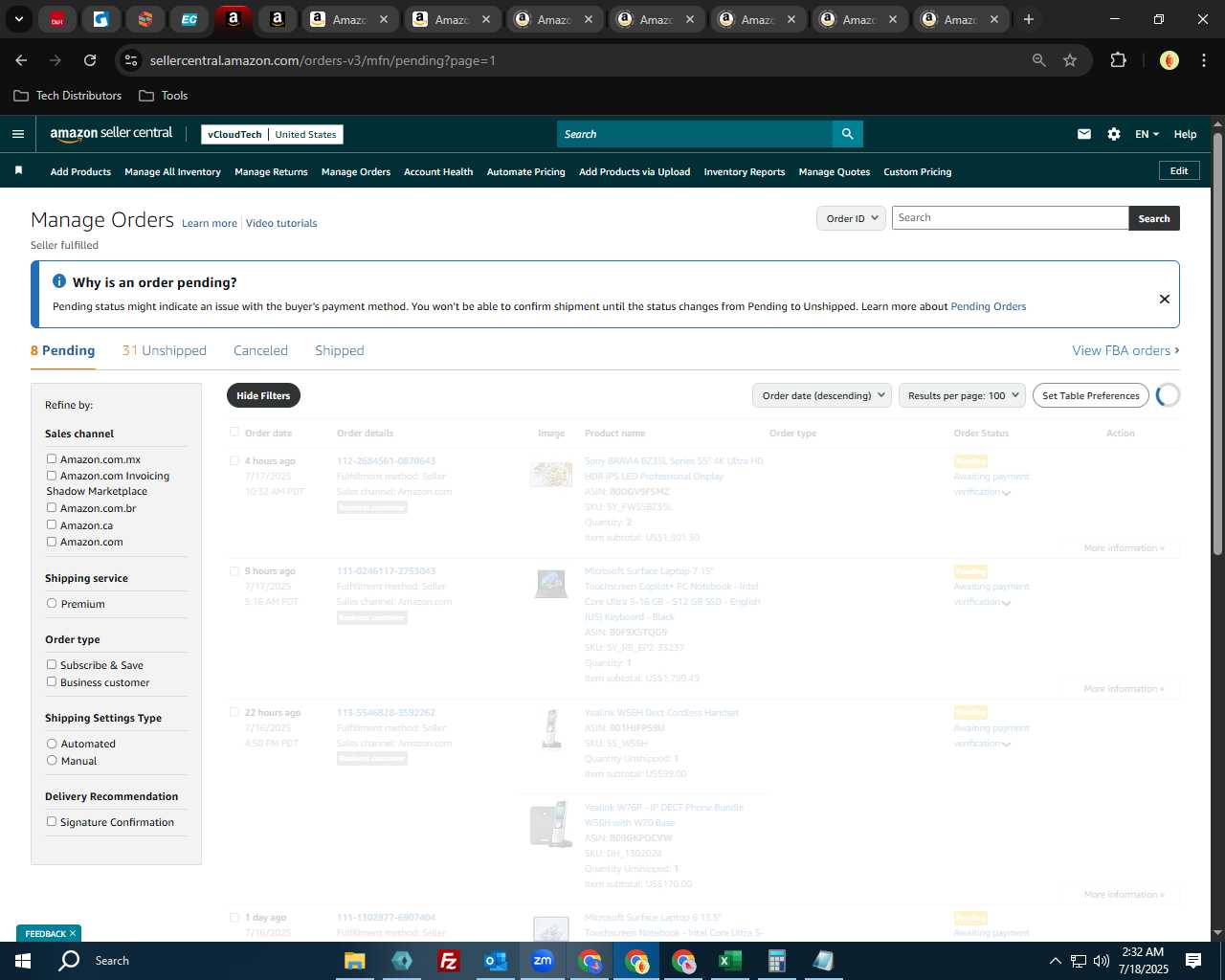
Task: Open the Order ID search type dropdown
Action: click(851, 218)
